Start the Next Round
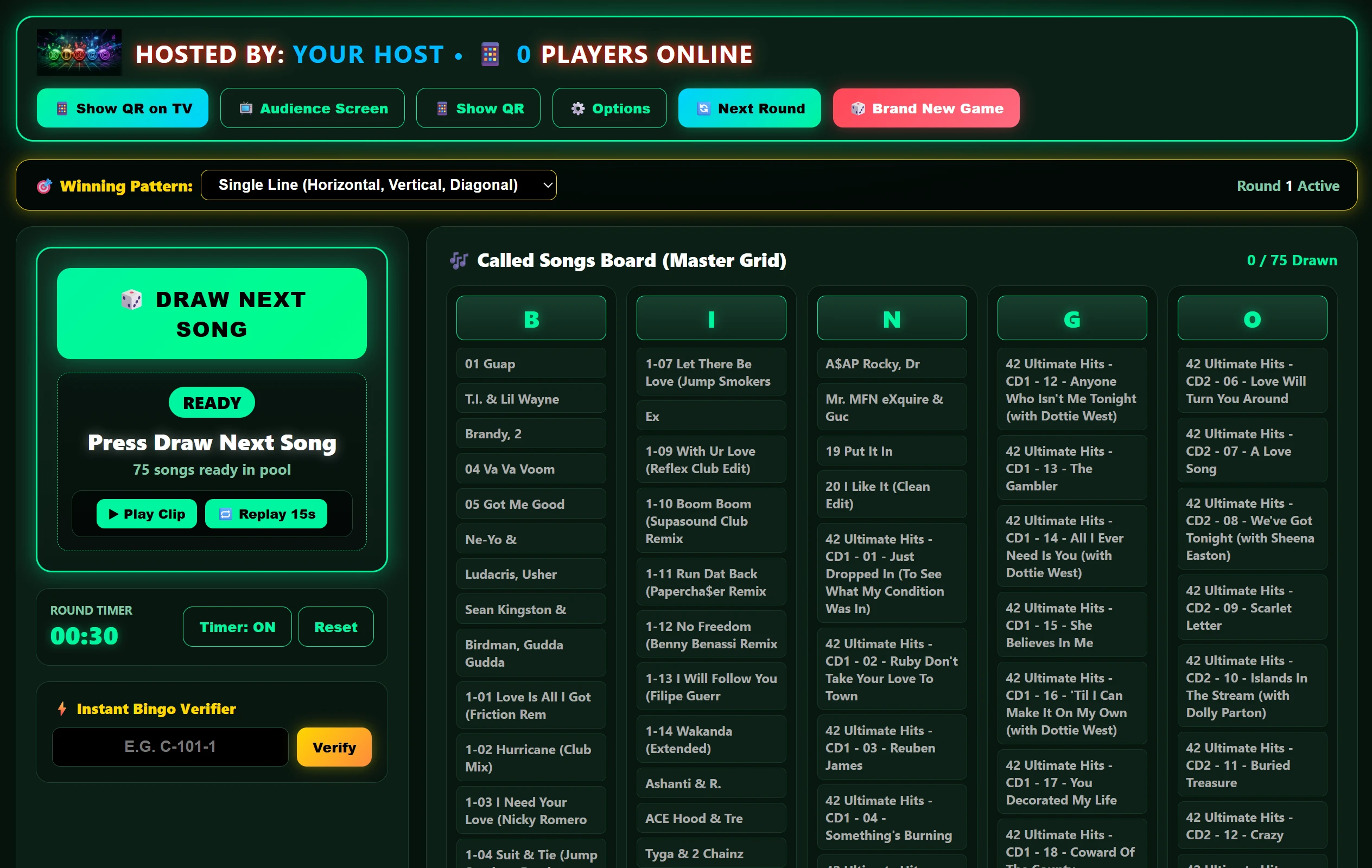1372x868 pixels. [x=749, y=108]
